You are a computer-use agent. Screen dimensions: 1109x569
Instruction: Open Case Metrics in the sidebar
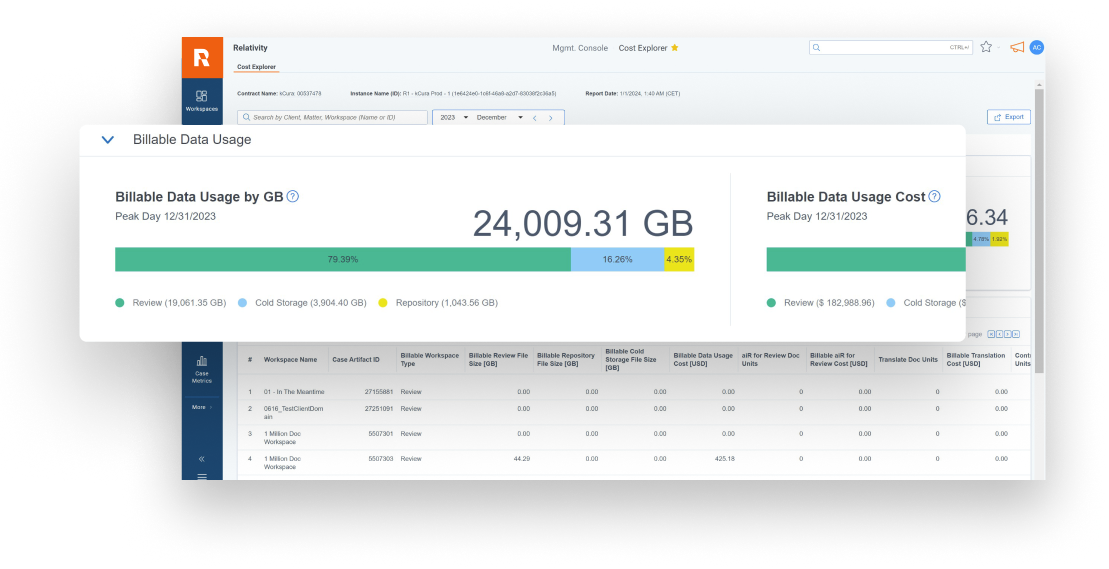click(x=201, y=367)
